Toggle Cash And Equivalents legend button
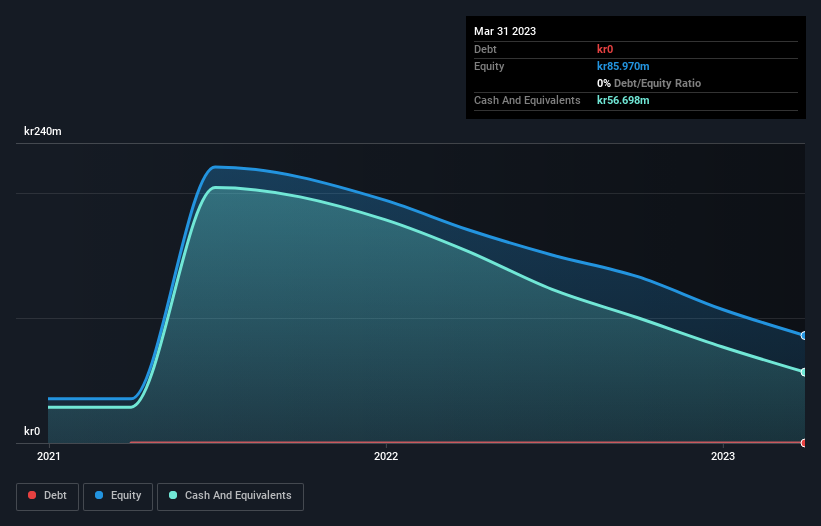 230,496
